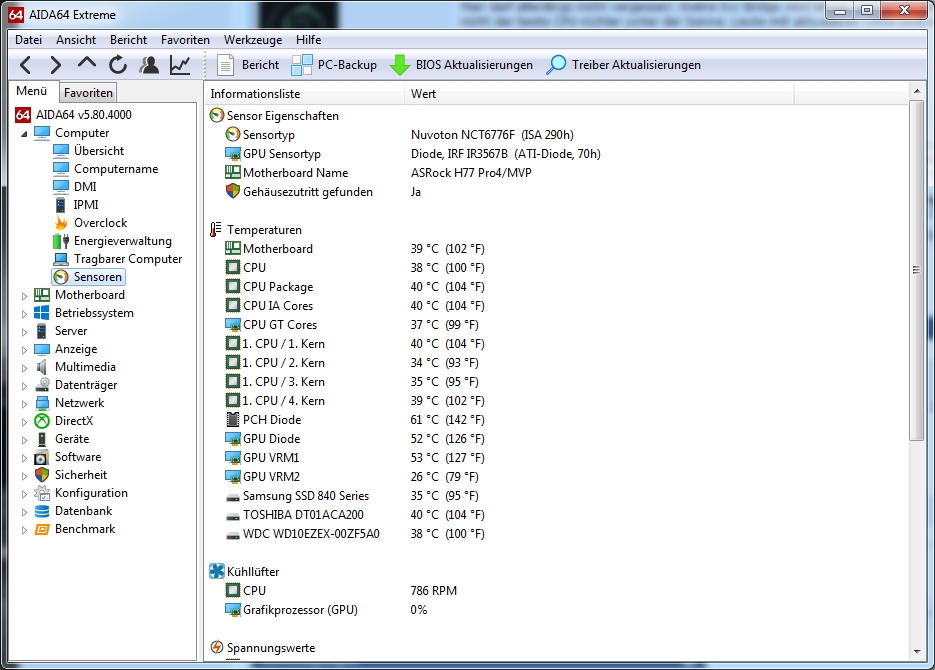
Task: Click the Temperaturen thermometer icon
Action: click(216, 229)
